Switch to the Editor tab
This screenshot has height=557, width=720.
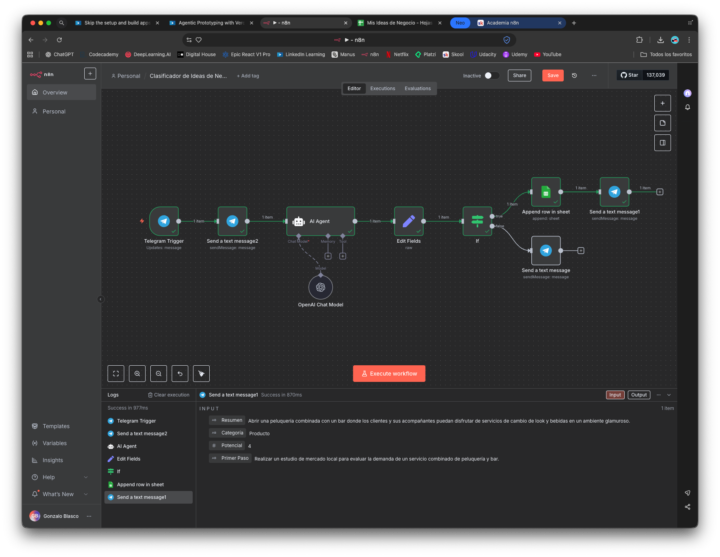[x=354, y=89]
